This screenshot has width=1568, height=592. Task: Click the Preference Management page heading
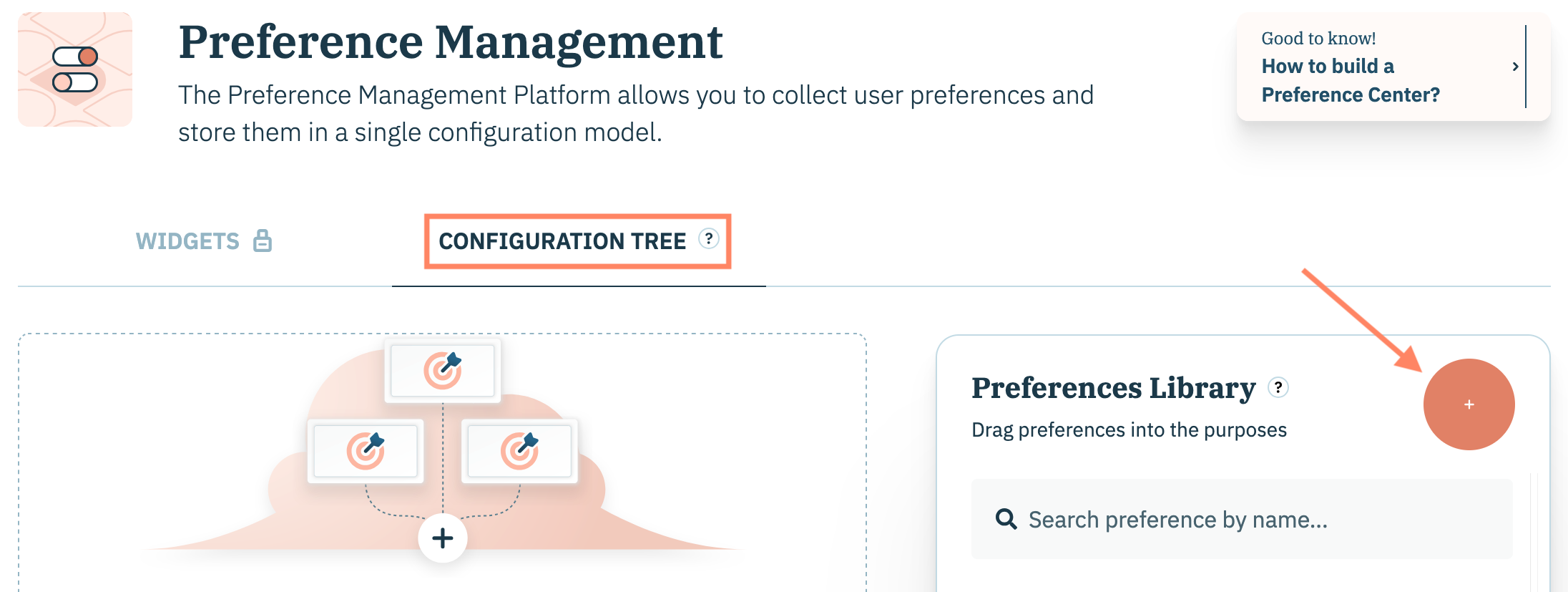click(x=450, y=42)
